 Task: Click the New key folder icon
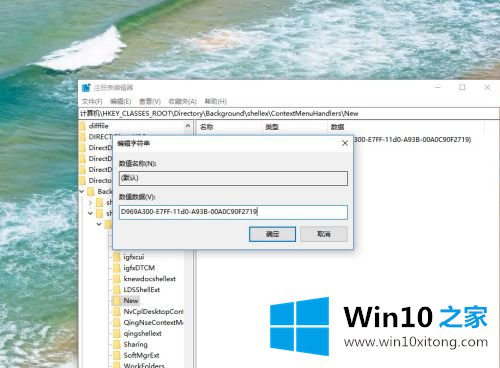[117, 301]
